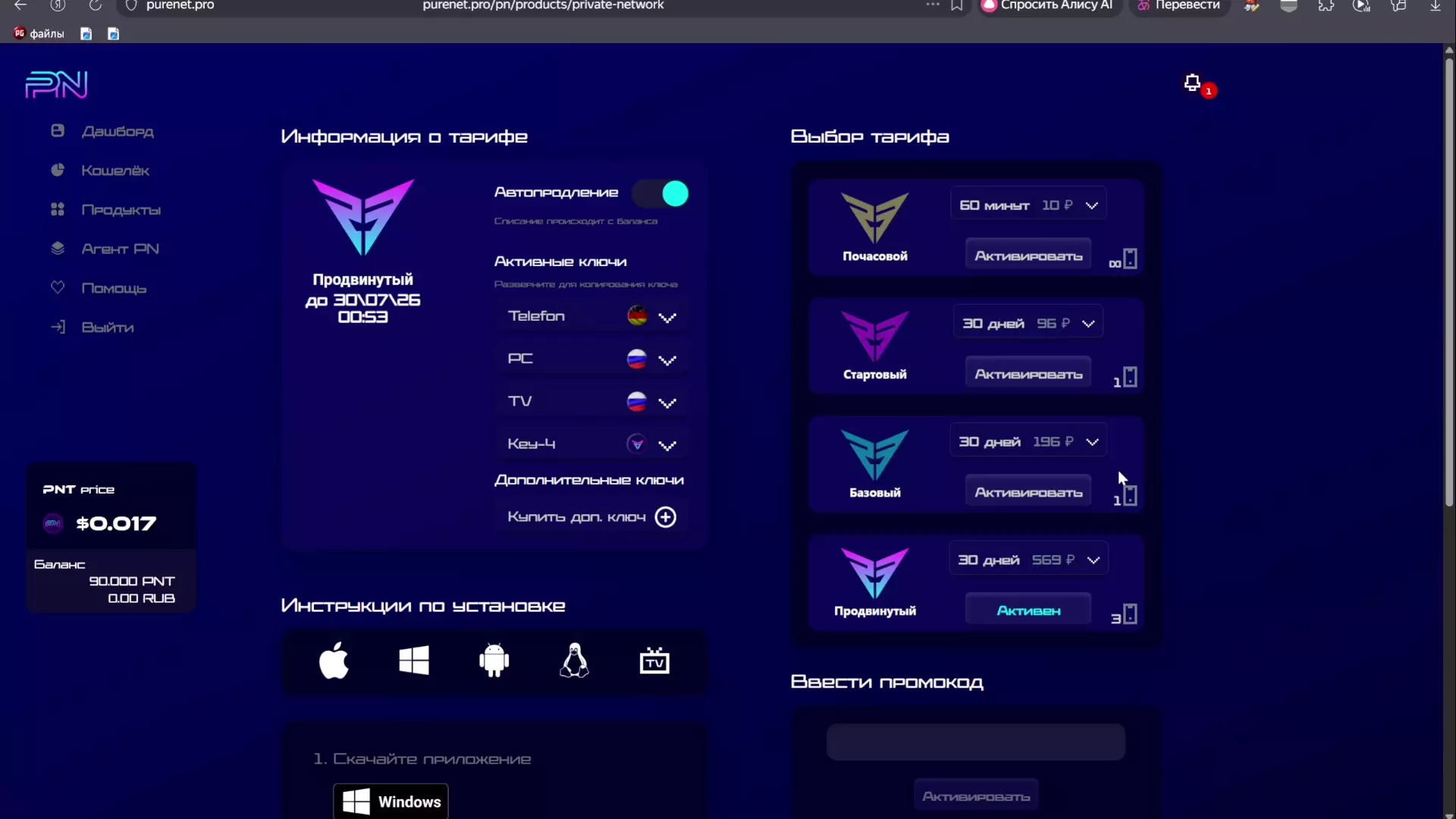Go to Кошелёк in sidebar

click(115, 171)
